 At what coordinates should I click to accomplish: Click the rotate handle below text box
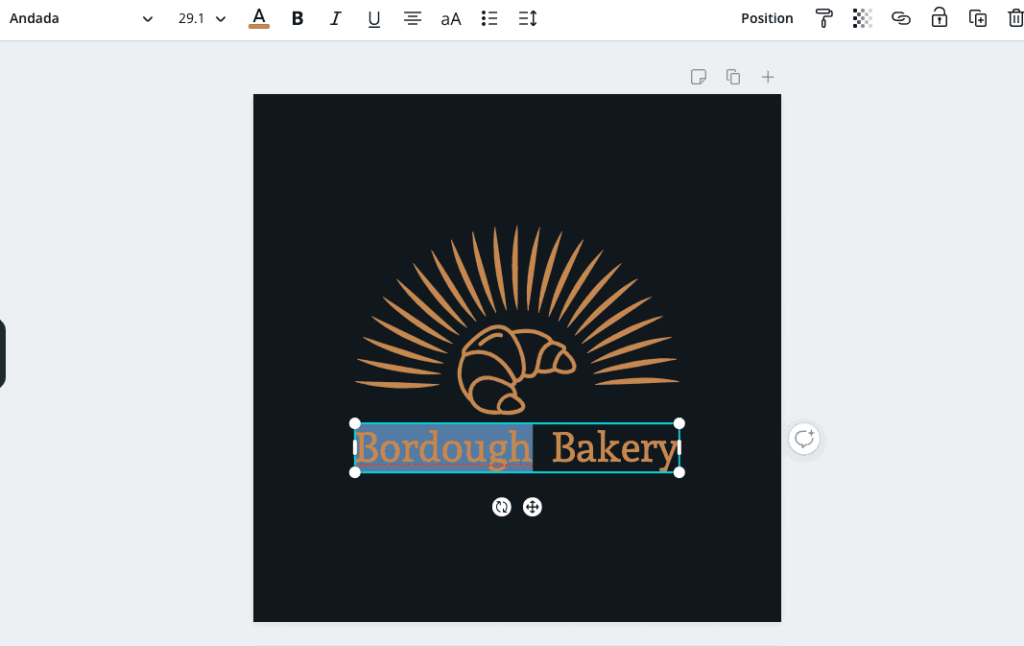[x=501, y=507]
